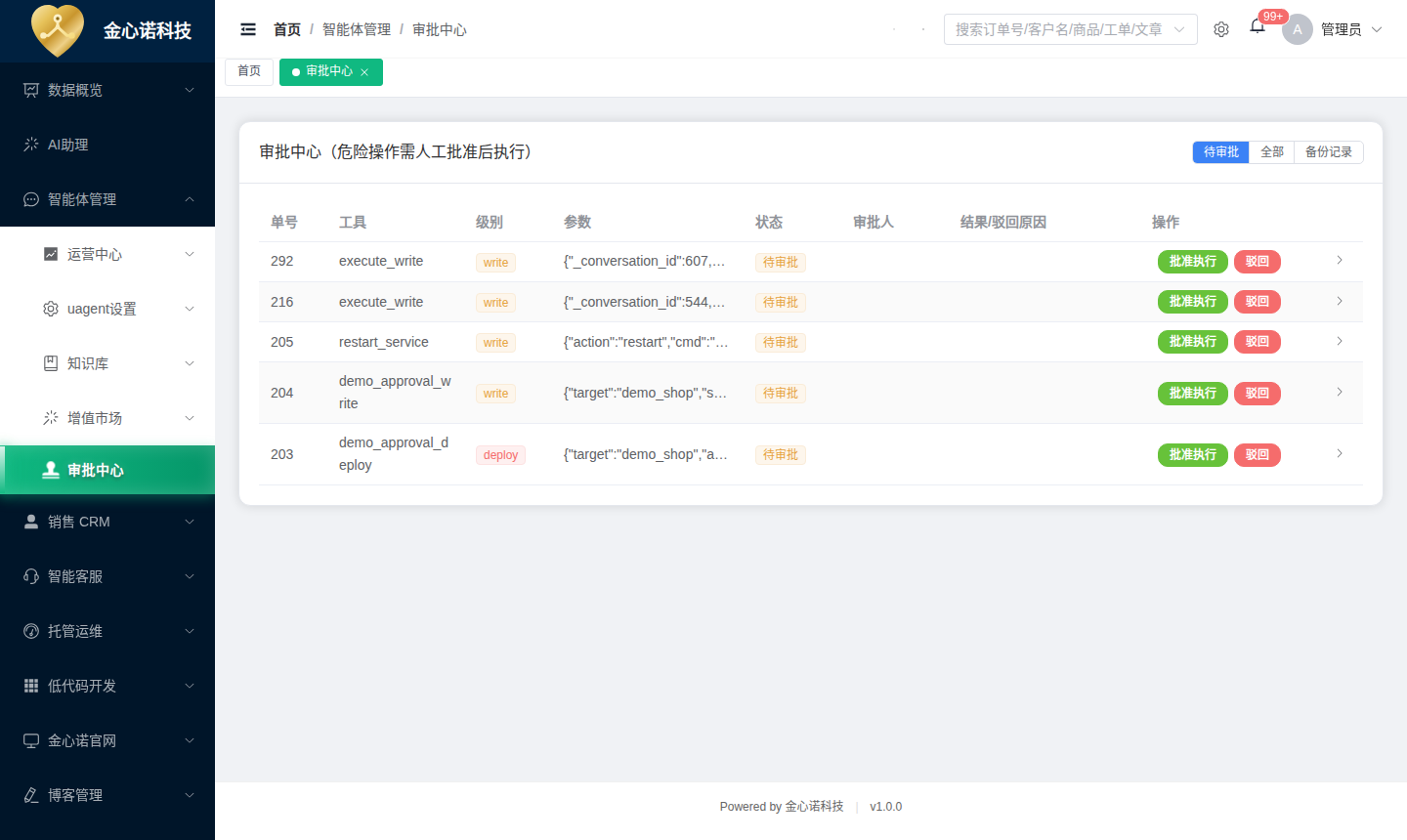This screenshot has height=840, width=1407.
Task: Click the 知识库 book icon
Action: pyautogui.click(x=51, y=363)
